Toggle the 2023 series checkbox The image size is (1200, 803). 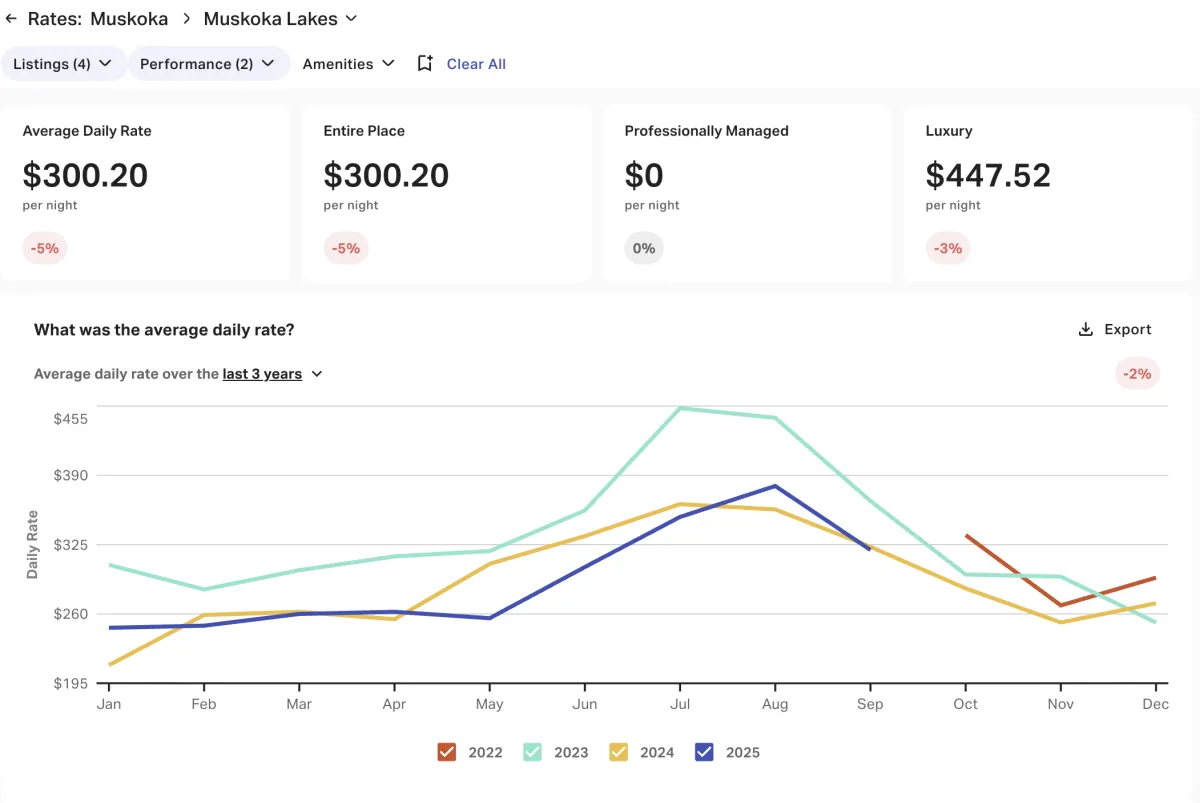(533, 752)
